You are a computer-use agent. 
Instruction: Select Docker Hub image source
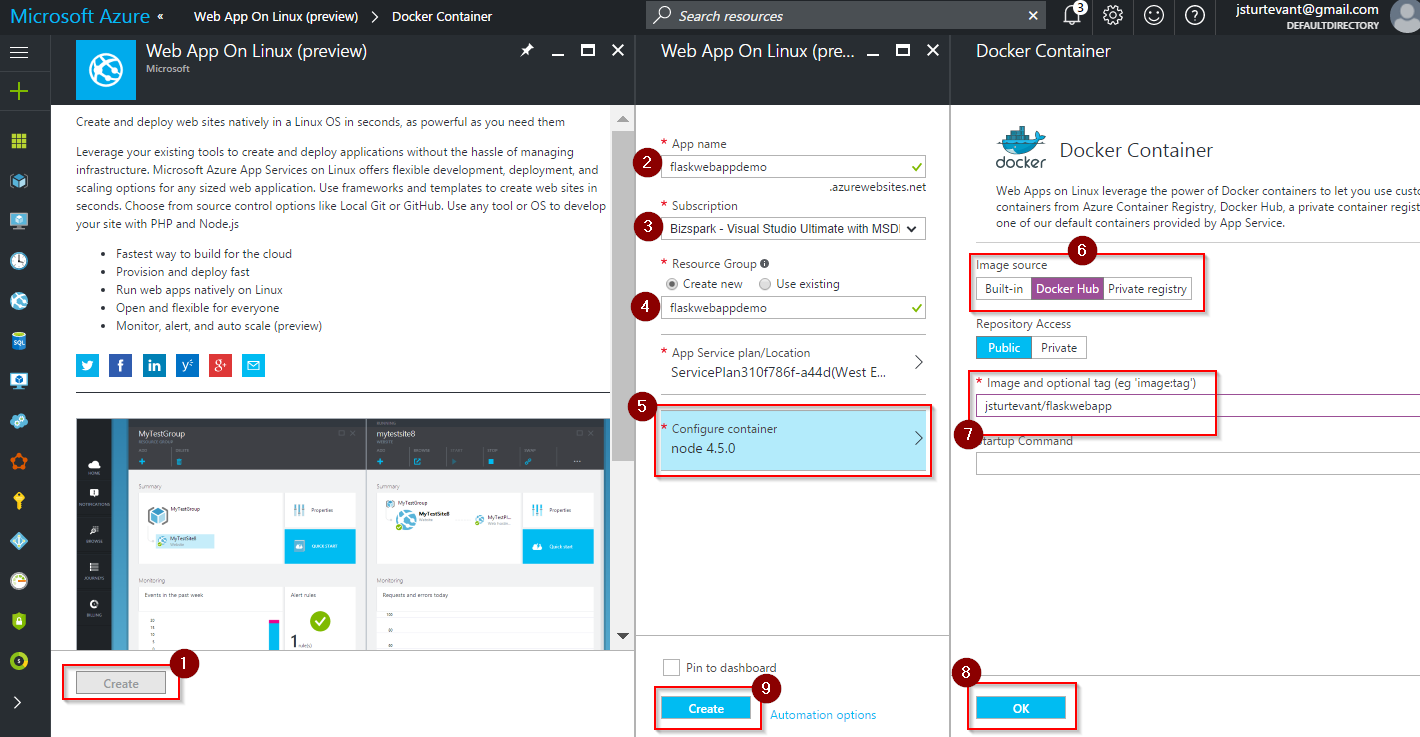click(x=1068, y=289)
